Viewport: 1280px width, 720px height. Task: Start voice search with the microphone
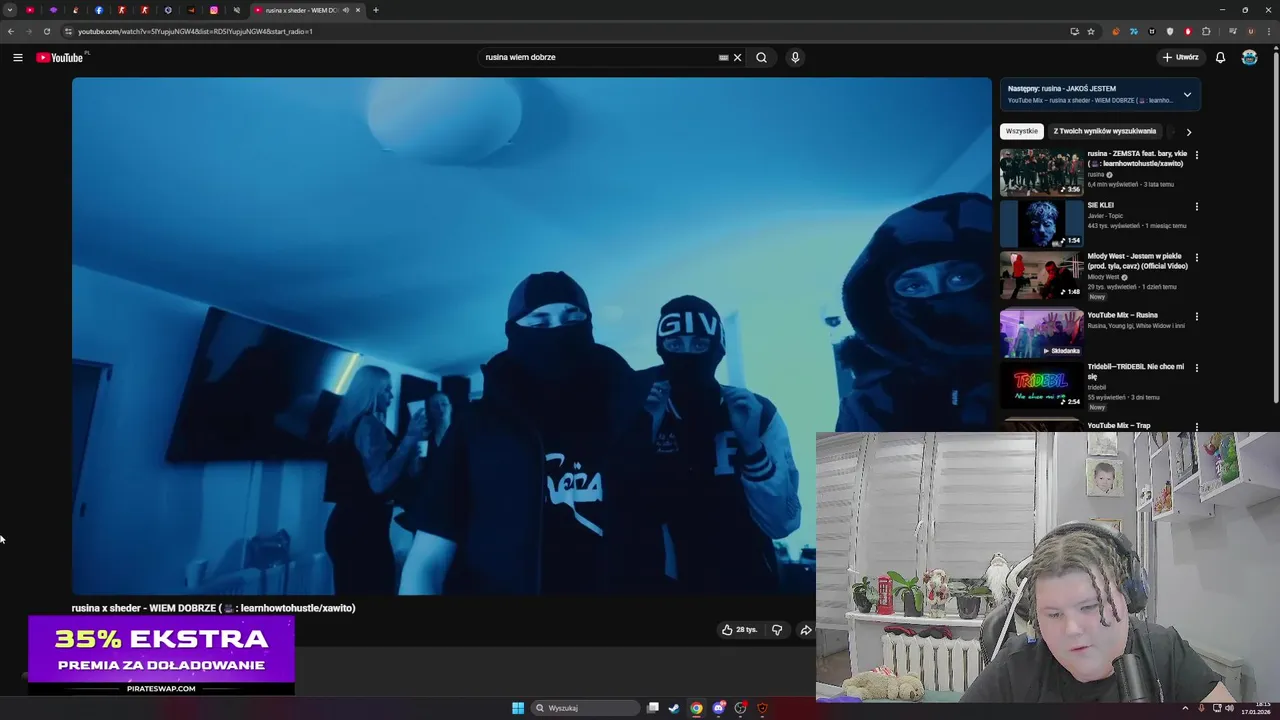(x=795, y=57)
